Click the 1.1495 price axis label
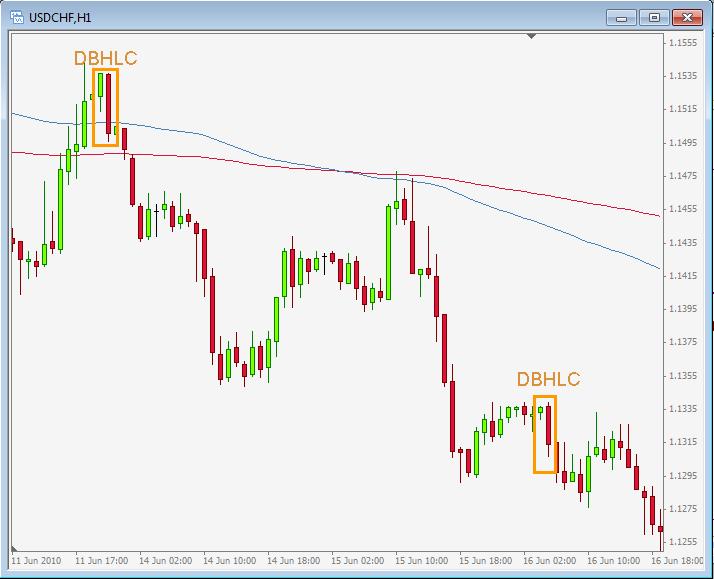 pyautogui.click(x=683, y=143)
